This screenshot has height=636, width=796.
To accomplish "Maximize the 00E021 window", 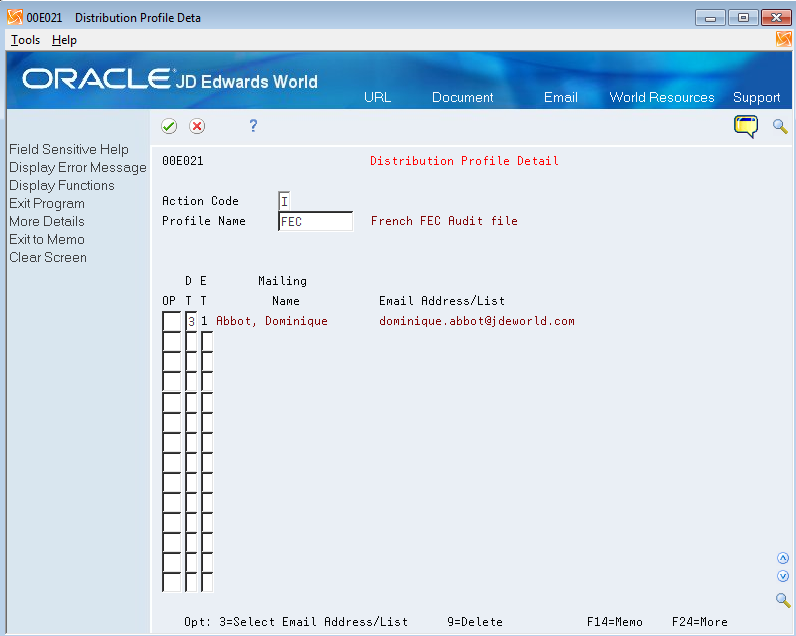I will click(743, 18).
